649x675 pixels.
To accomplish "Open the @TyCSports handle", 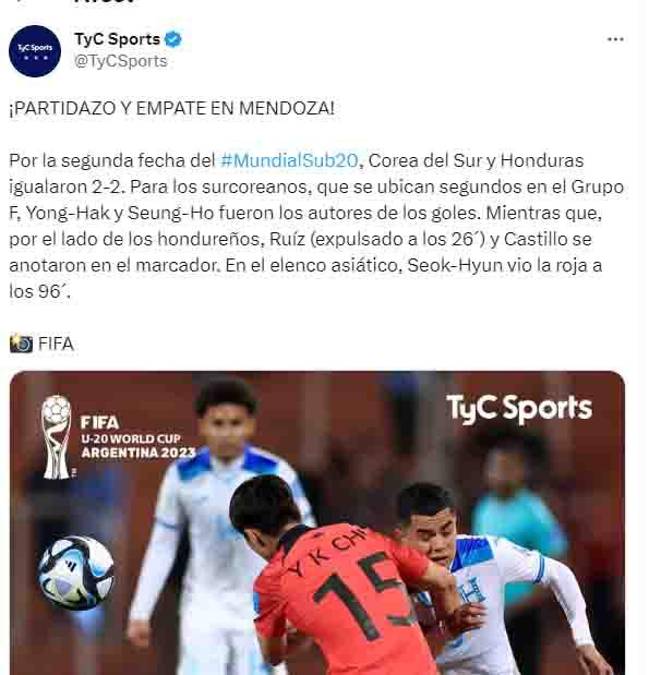I will click(121, 61).
